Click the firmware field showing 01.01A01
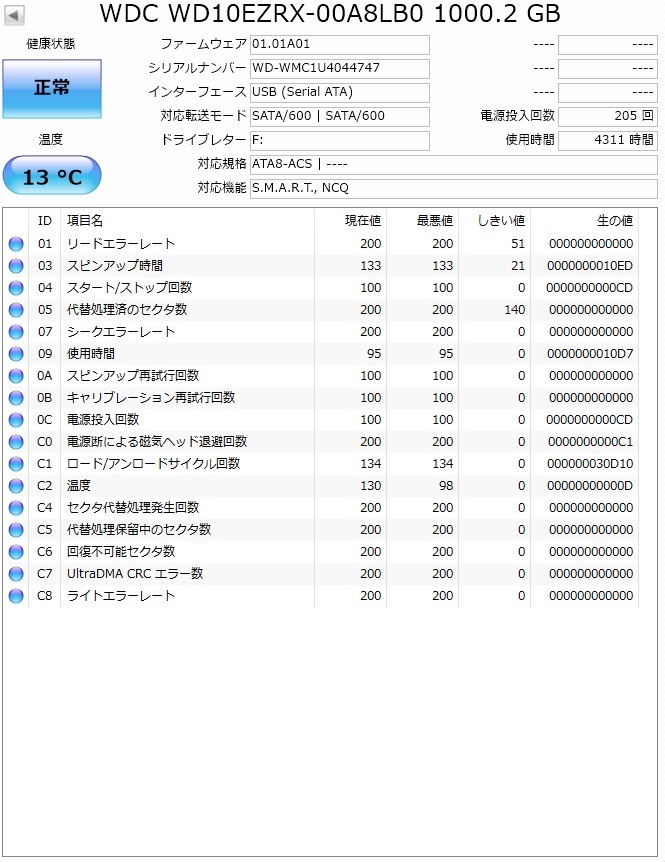665x862 pixels. [339, 45]
